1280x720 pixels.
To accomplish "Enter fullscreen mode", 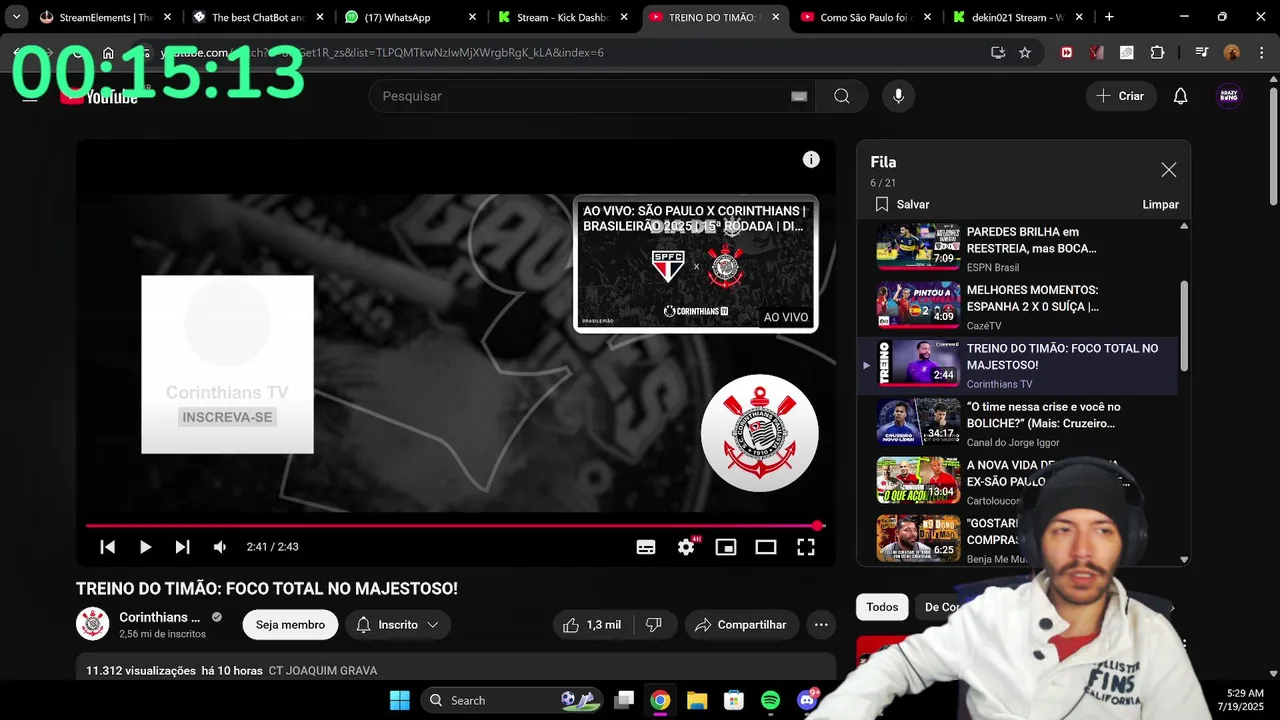I will point(806,547).
